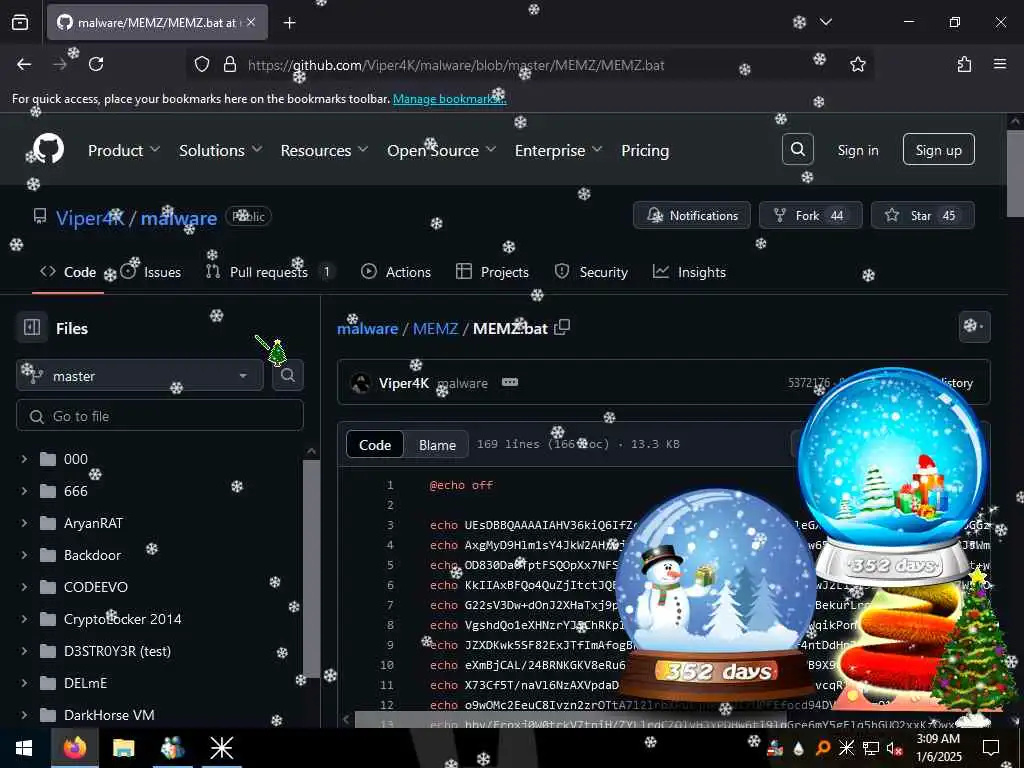
Task: Open the Firefox hamburger application menu
Action: click(x=1000, y=64)
